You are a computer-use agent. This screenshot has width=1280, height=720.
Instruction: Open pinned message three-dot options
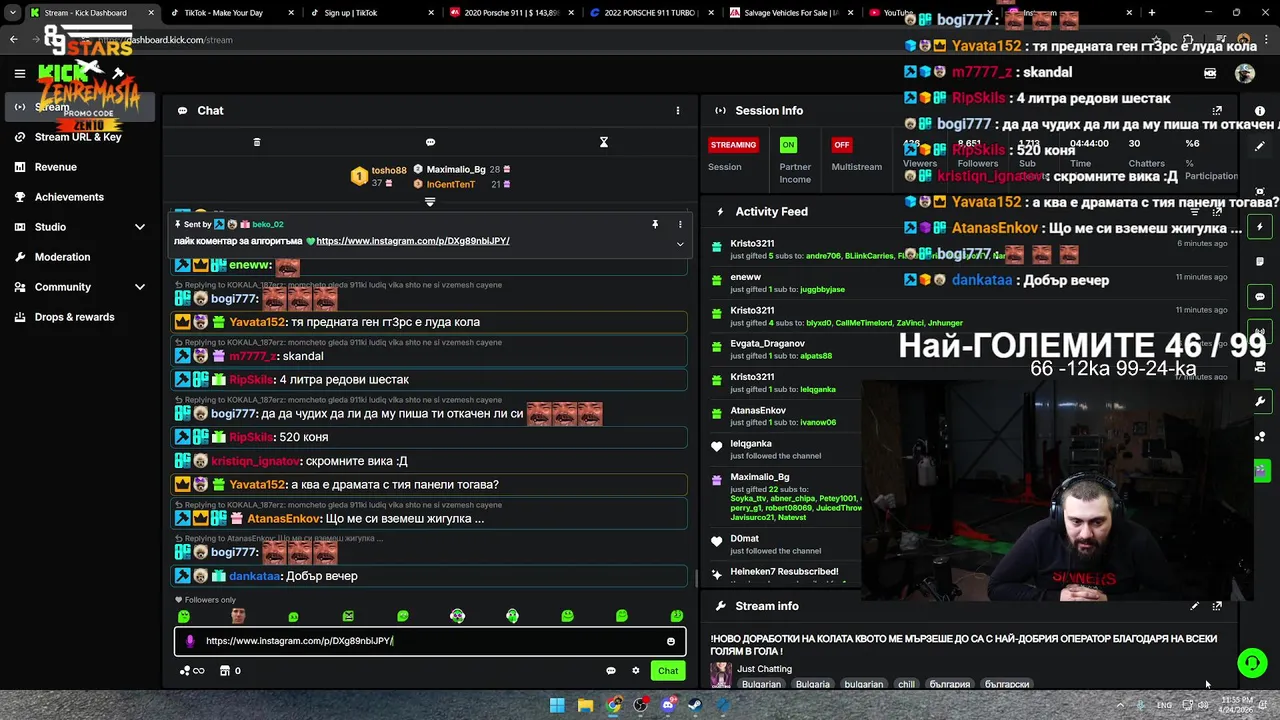(x=680, y=225)
